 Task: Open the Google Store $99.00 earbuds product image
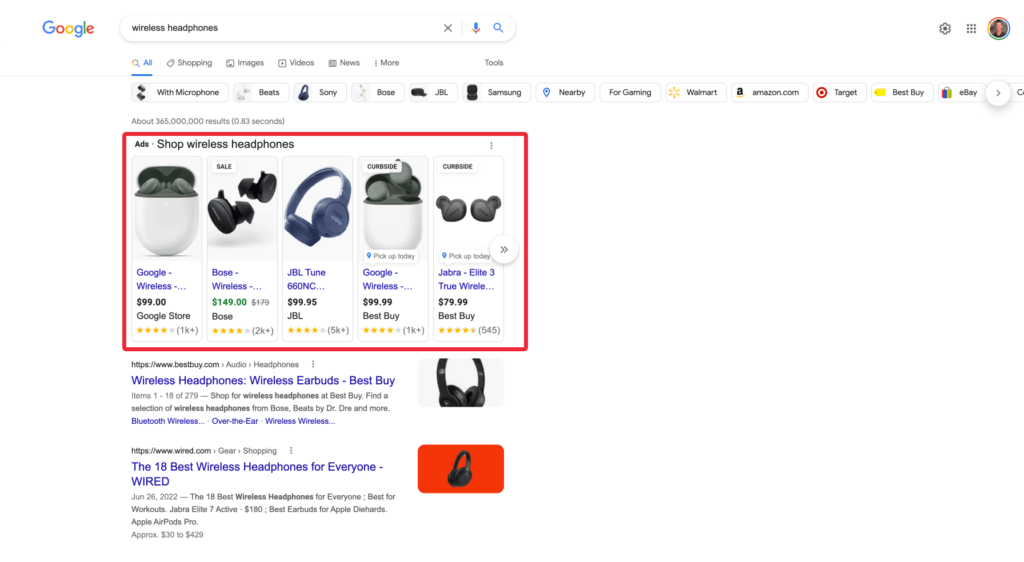[167, 209]
